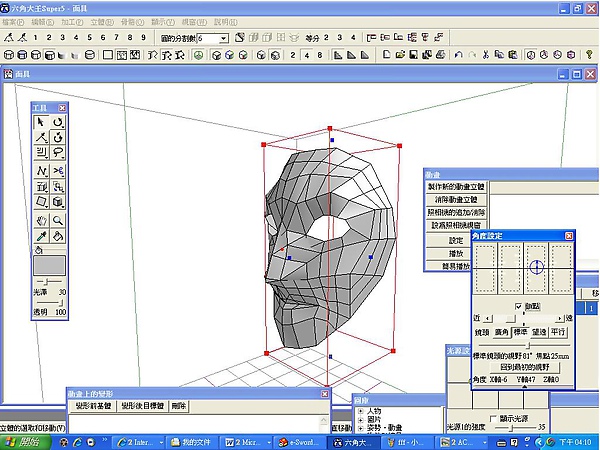Click the undo arrow icon
The image size is (600, 450).
coord(459,55)
